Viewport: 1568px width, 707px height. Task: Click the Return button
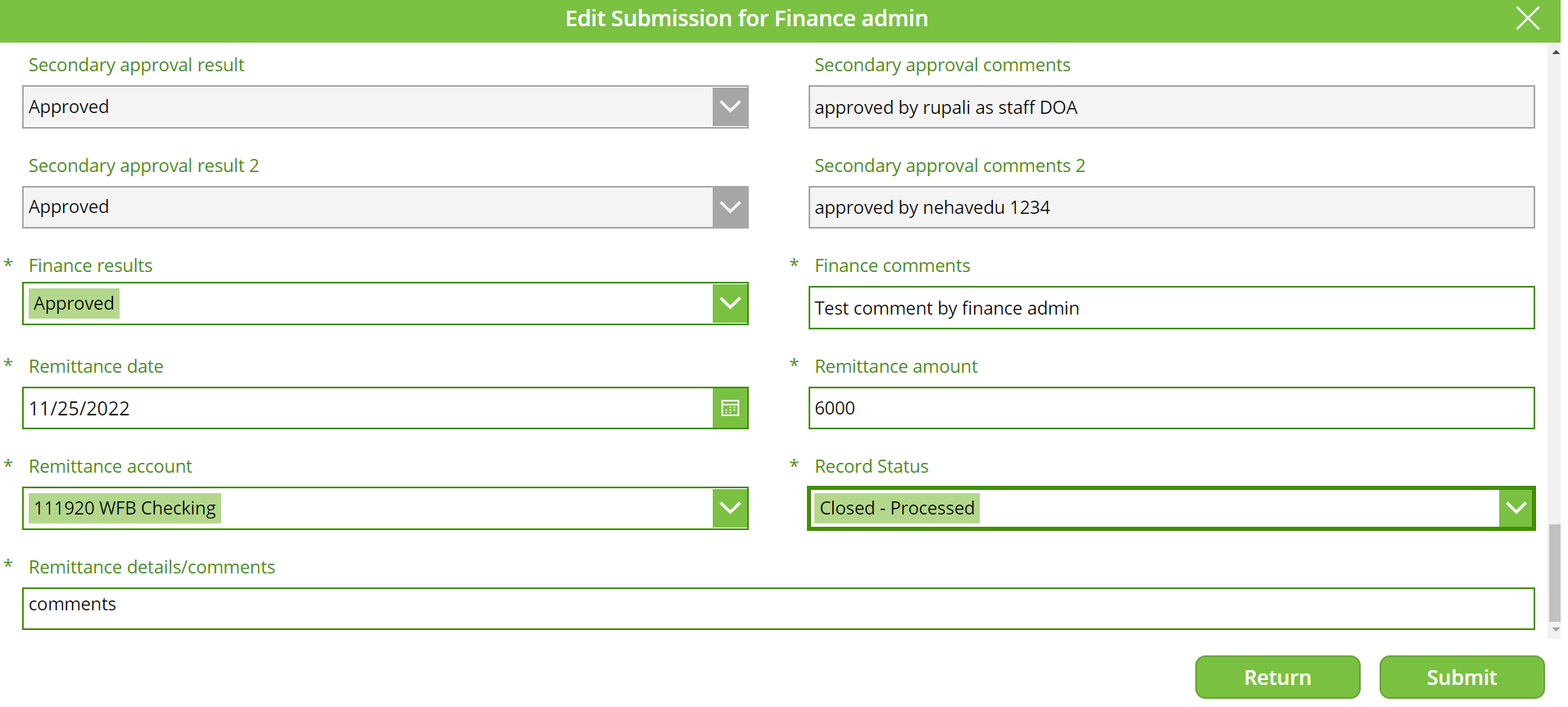click(1277, 678)
